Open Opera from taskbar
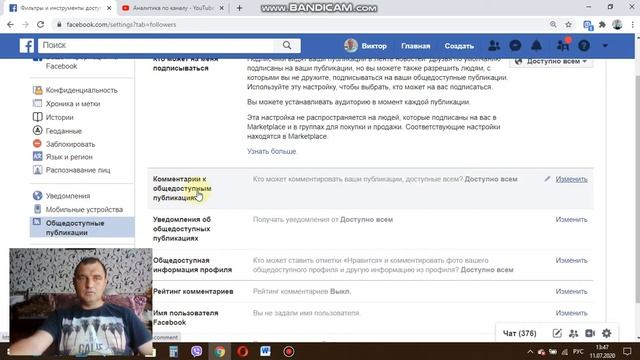 tap(242, 351)
